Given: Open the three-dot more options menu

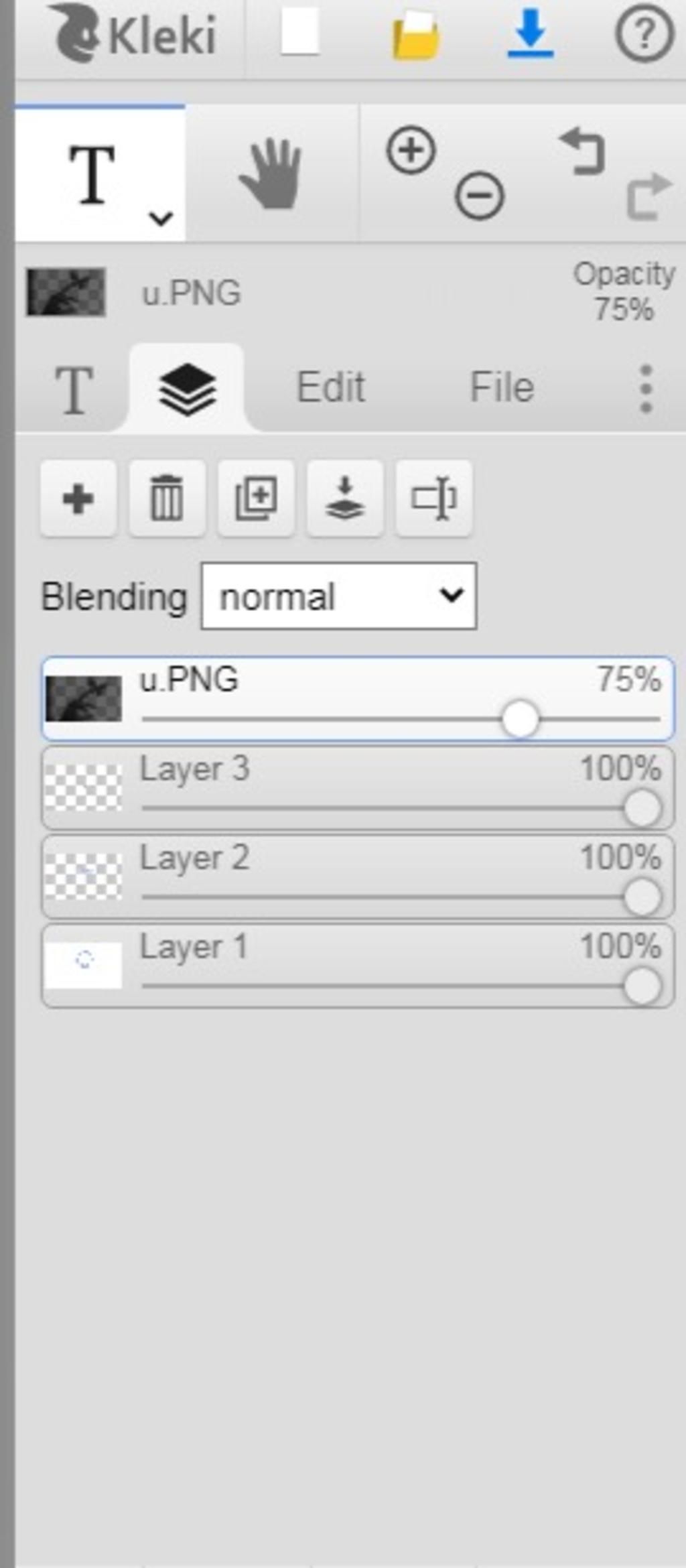Looking at the screenshot, I should point(646,389).
